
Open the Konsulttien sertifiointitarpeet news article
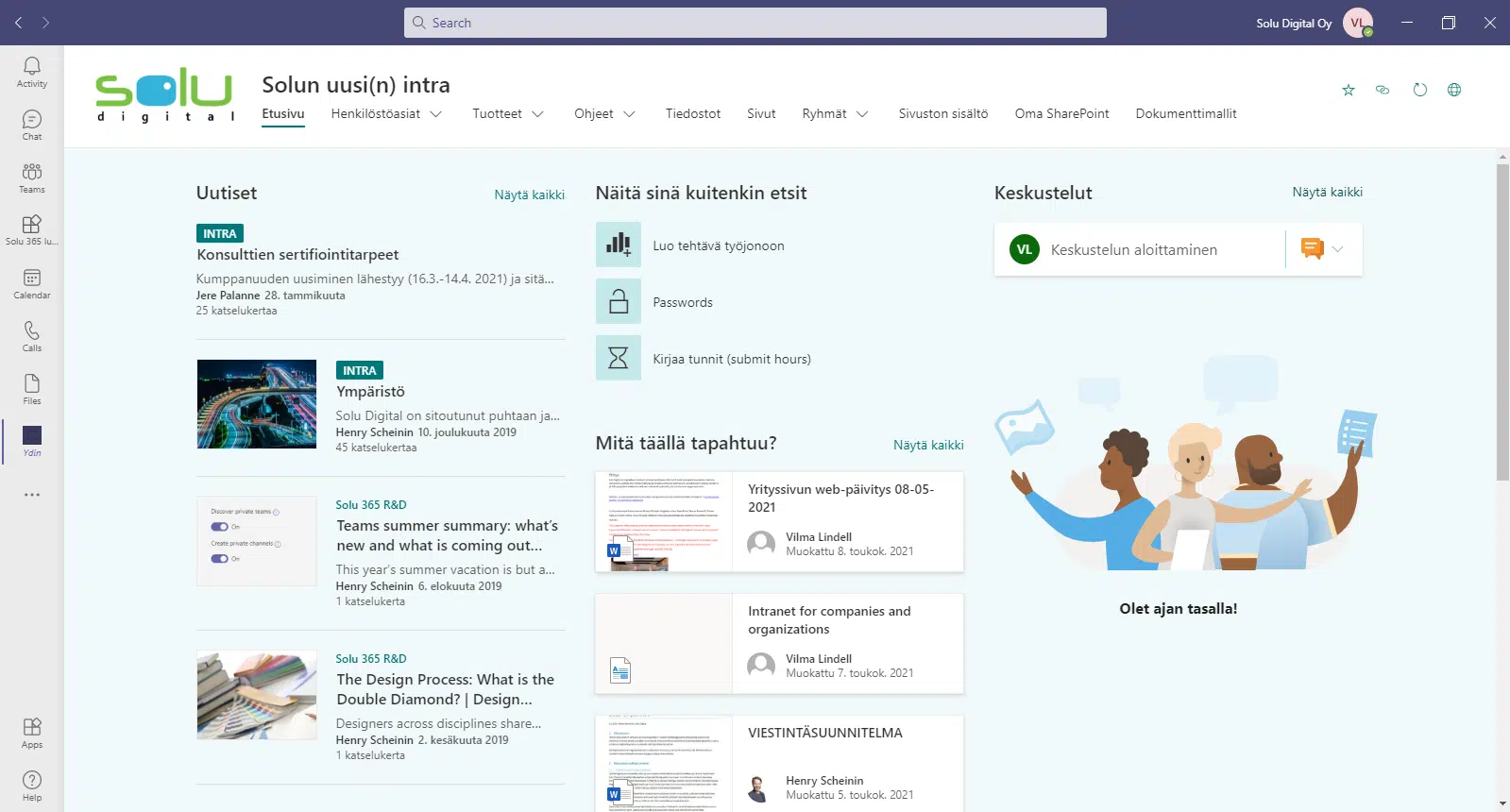[297, 255]
